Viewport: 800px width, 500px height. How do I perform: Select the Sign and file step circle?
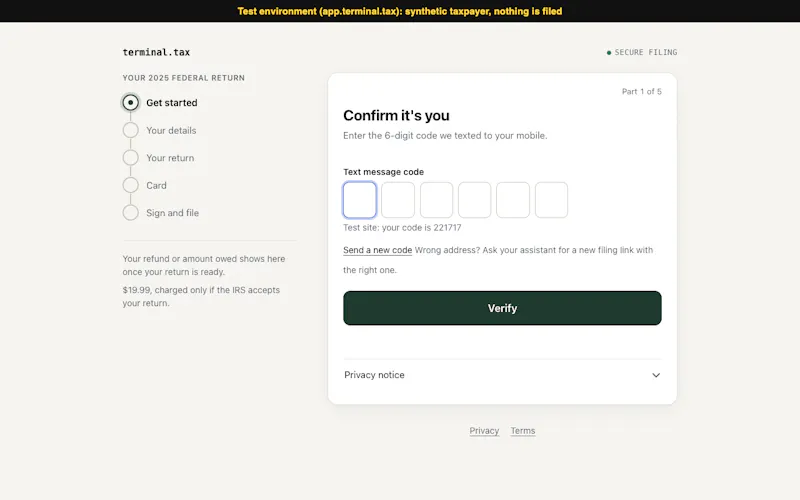tap(131, 213)
